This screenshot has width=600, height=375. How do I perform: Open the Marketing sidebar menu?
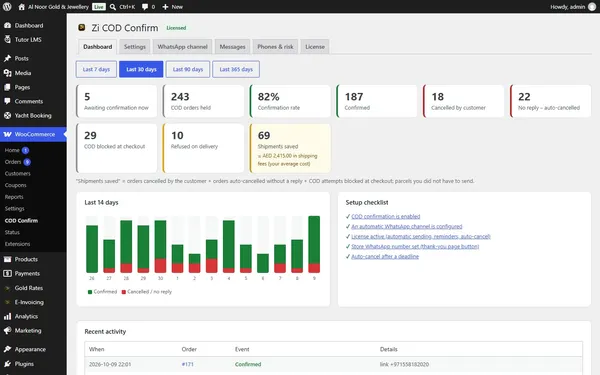tap(28, 331)
